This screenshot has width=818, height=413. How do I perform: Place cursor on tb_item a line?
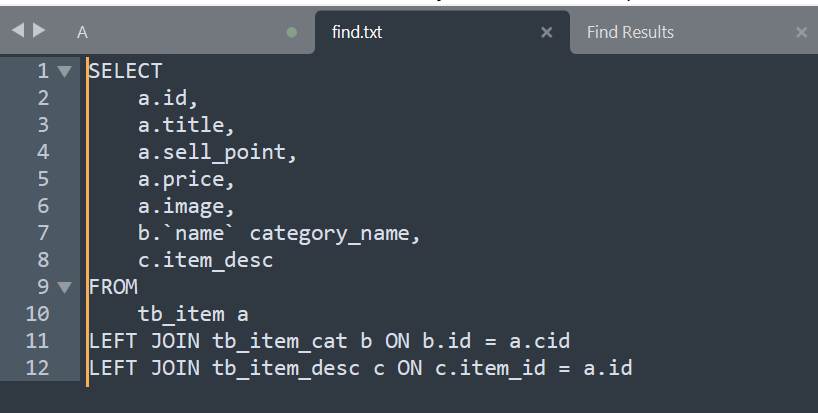pyautogui.click(x=193, y=314)
